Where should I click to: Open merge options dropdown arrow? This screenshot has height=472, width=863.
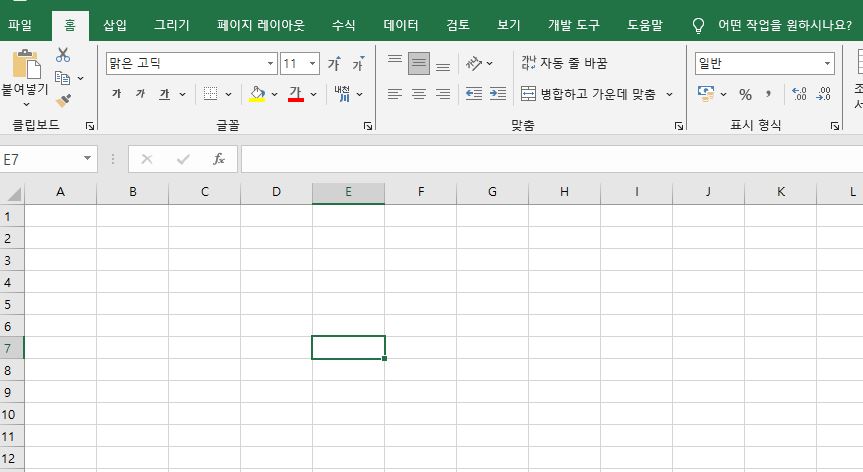(x=669, y=94)
